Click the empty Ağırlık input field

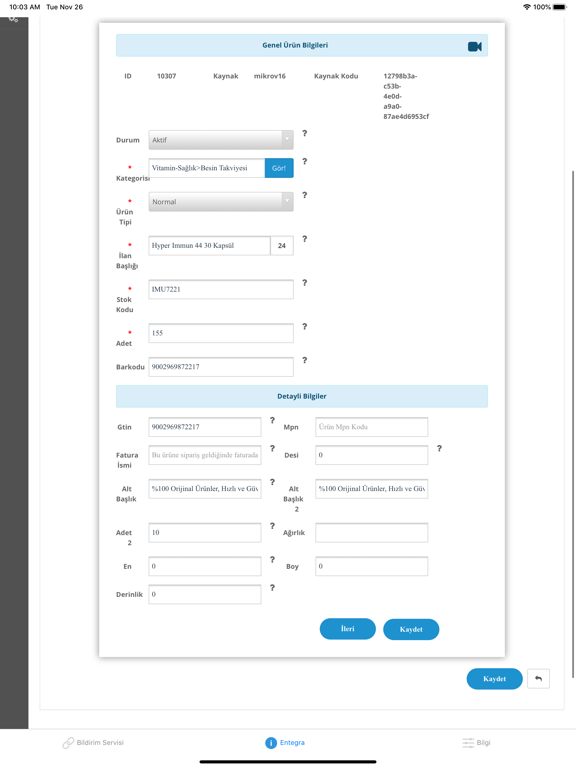(x=372, y=532)
